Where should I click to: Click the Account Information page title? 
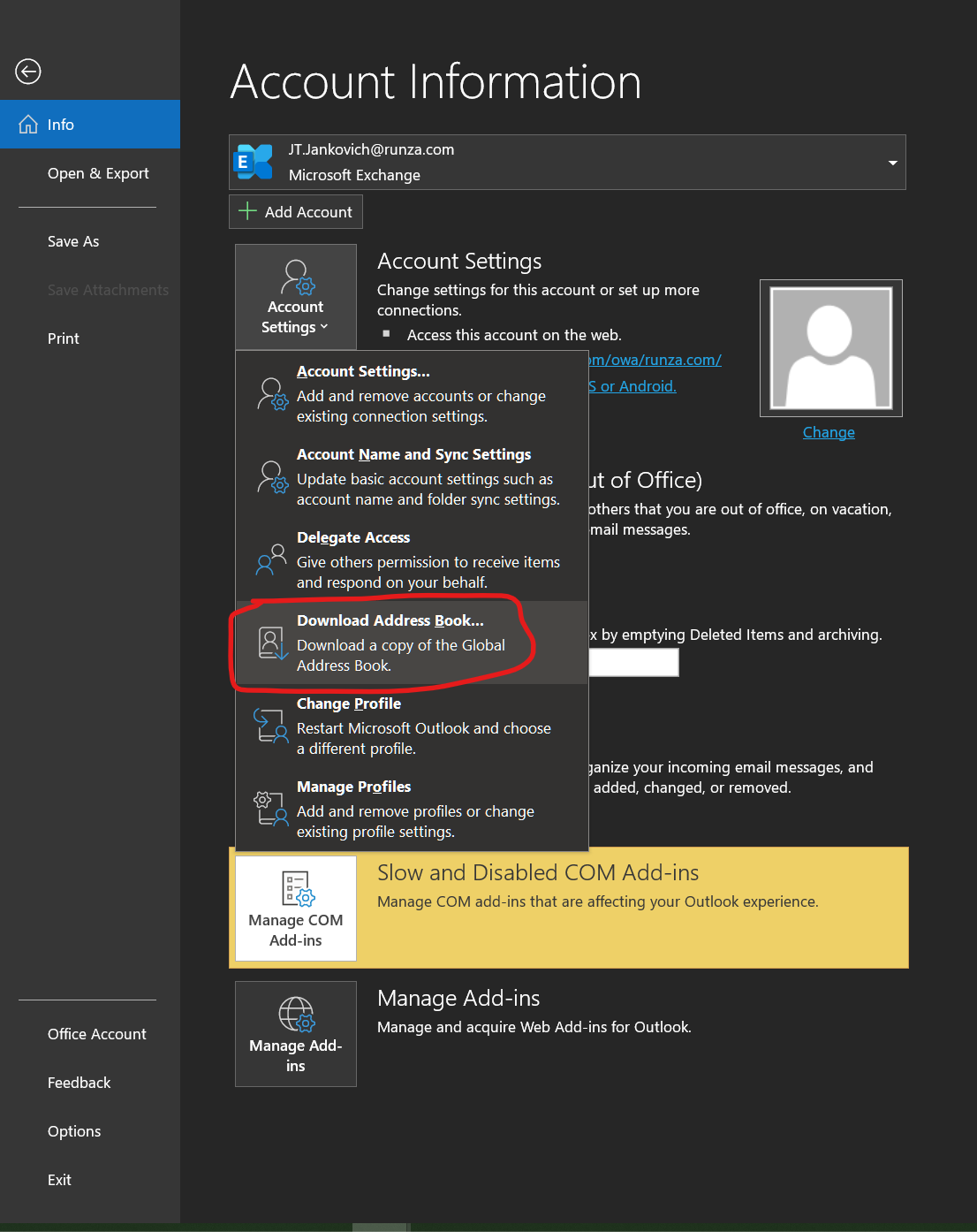click(x=435, y=82)
